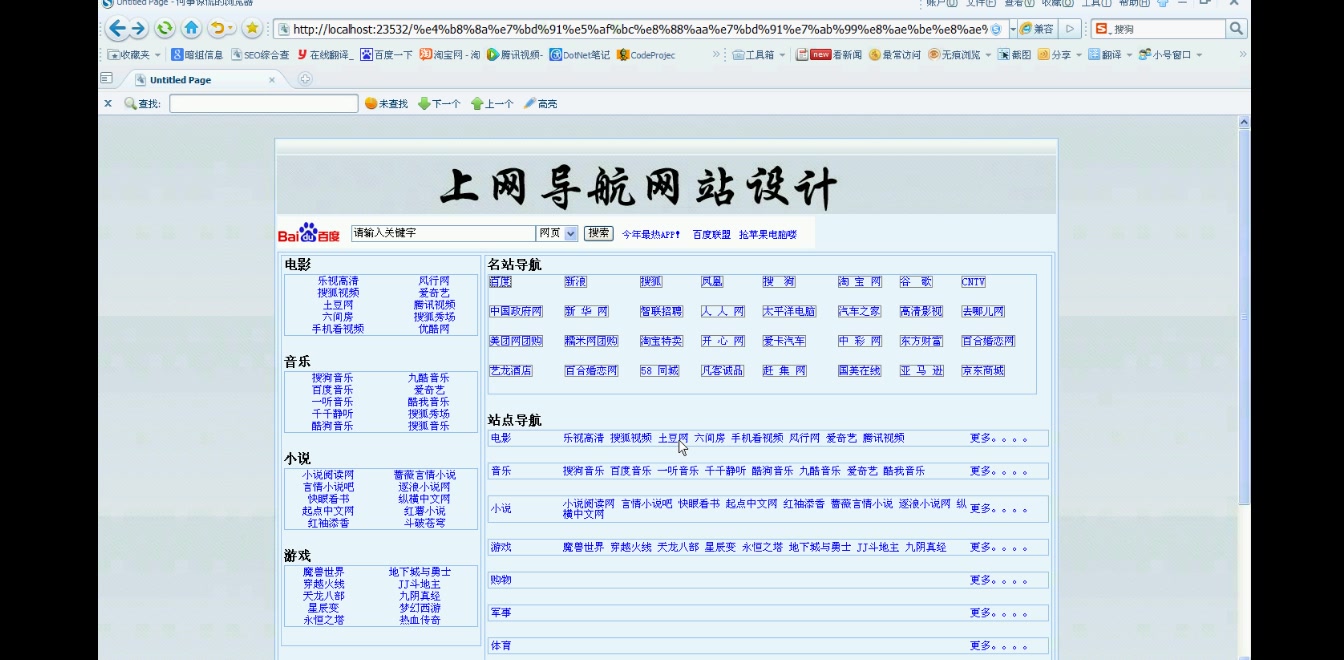
Task: Toggle 兼容 compatibility mode button
Action: coord(1036,29)
